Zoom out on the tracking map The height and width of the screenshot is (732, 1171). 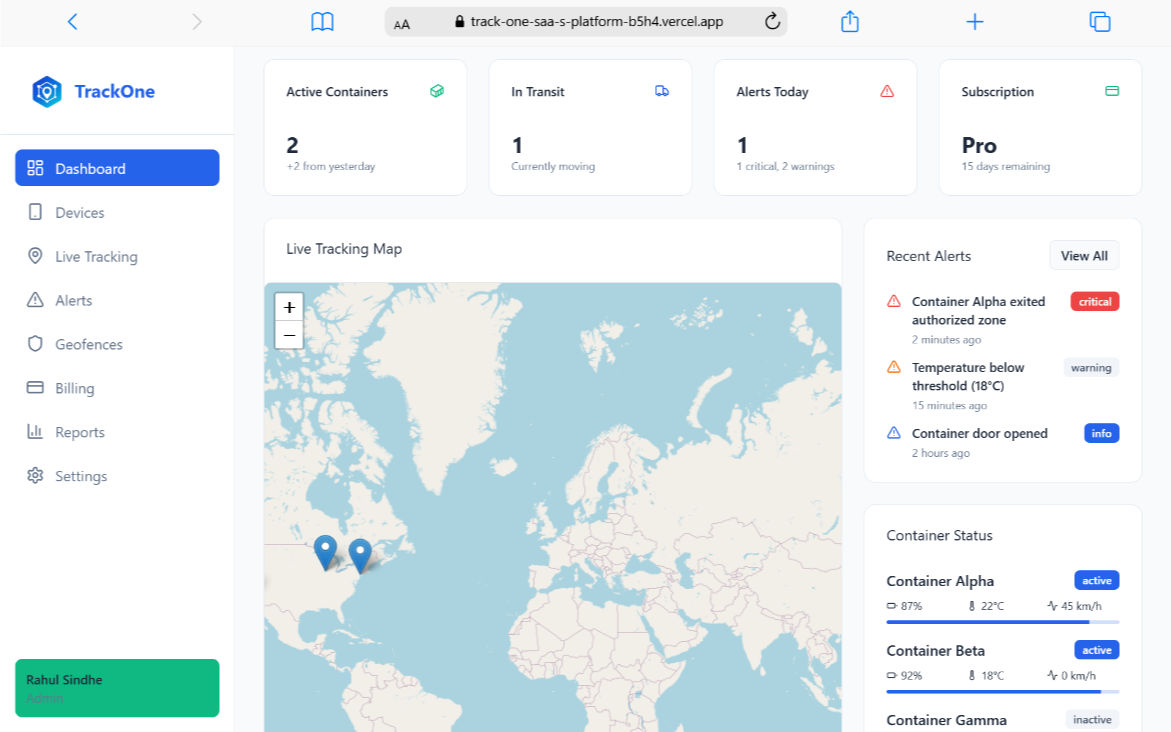click(x=289, y=335)
